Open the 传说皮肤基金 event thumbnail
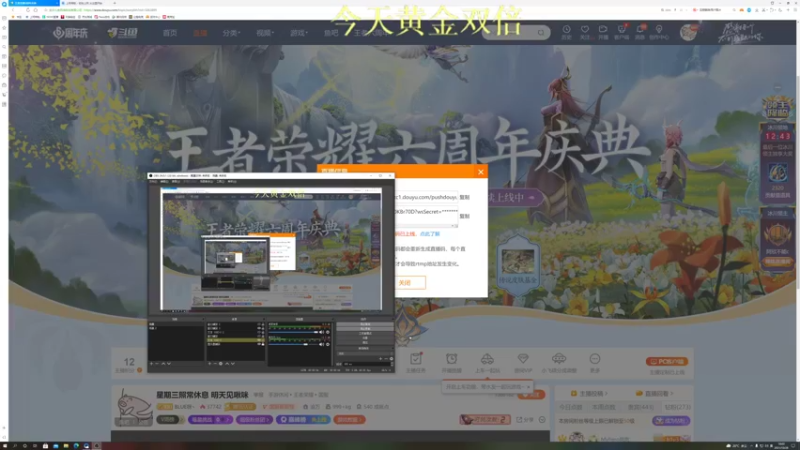Image resolution: width=800 pixels, height=450 pixels. 518,266
